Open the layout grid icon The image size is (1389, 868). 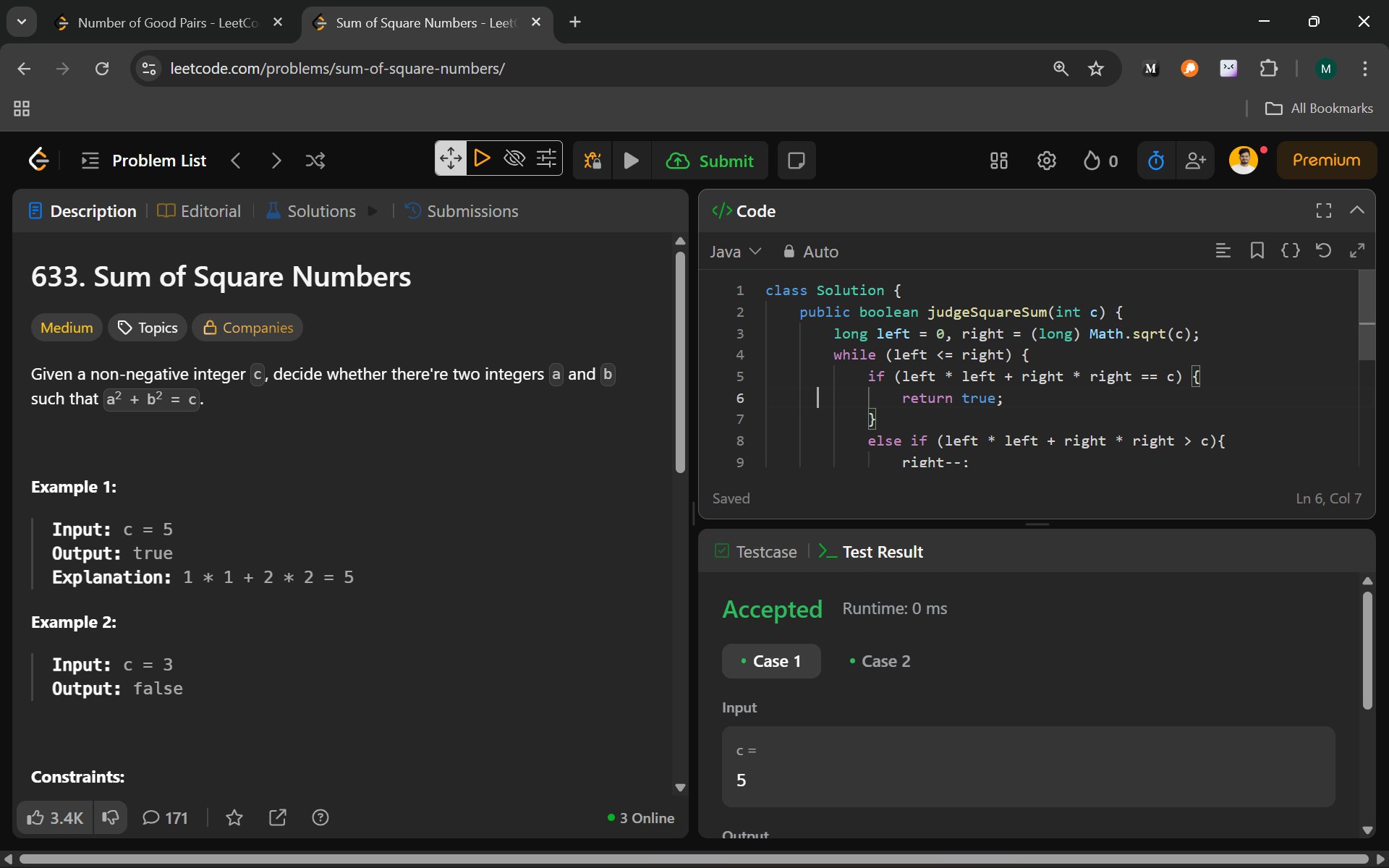pos(999,161)
